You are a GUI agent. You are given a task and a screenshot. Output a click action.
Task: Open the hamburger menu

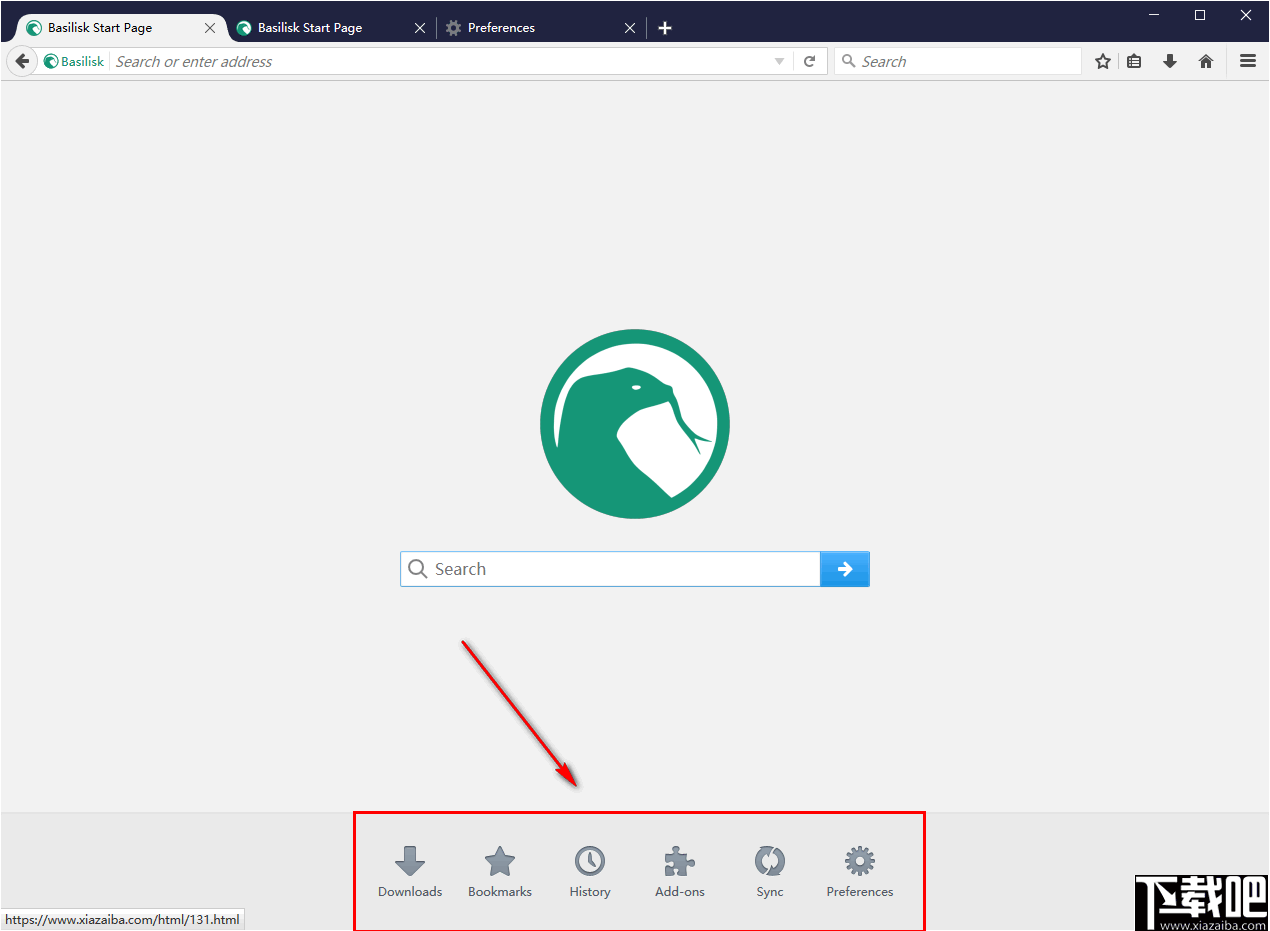tap(1248, 61)
